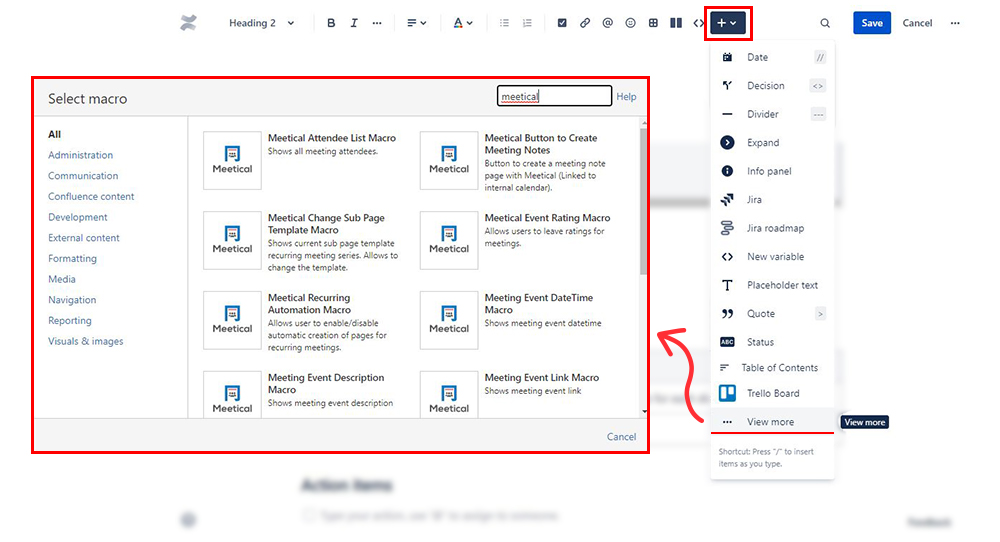Choose Decision from the insert menu
1000x542 pixels.
[772, 85]
